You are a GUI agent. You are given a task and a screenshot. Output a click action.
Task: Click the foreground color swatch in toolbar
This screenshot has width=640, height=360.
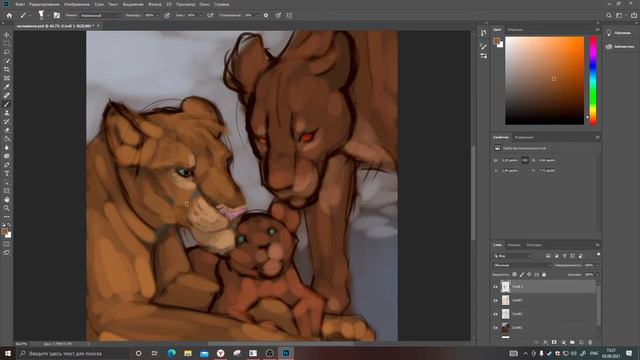point(5,232)
